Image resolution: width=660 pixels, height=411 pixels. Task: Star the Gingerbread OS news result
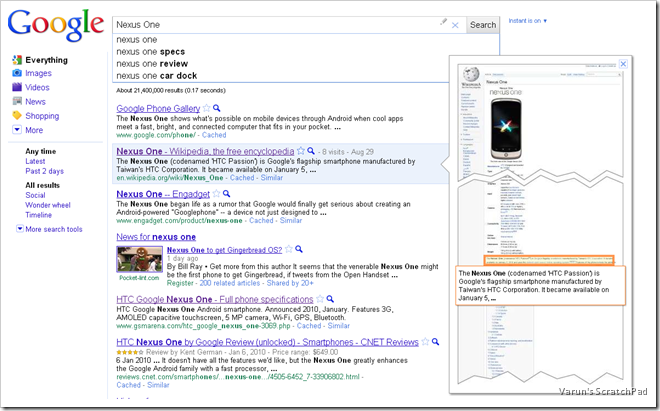[289, 249]
